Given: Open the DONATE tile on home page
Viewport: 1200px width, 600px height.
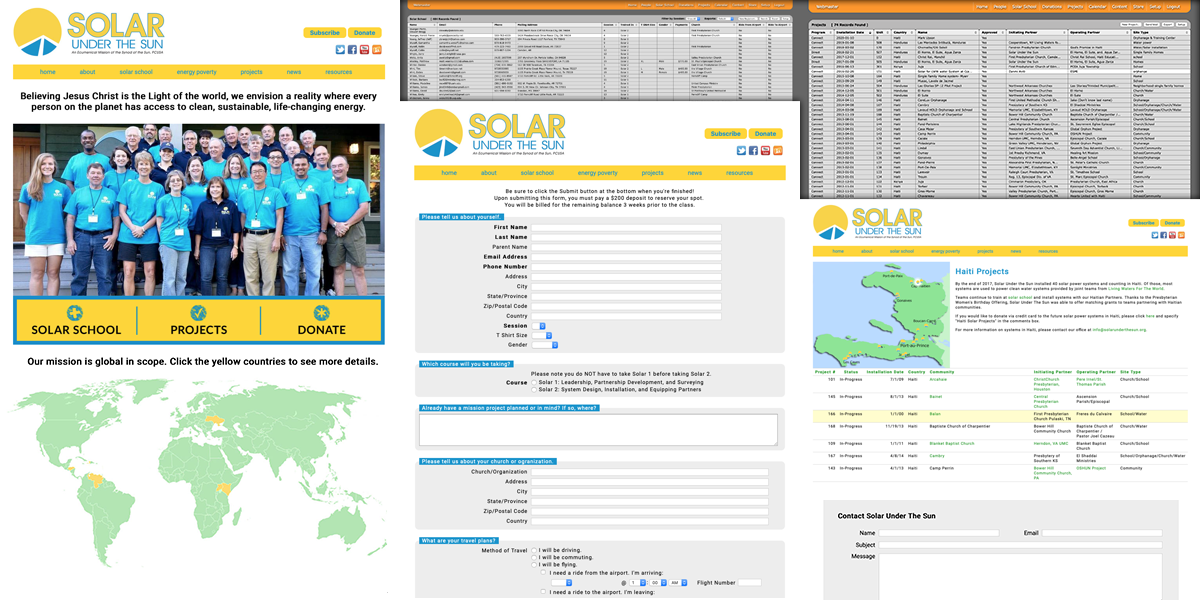Looking at the screenshot, I should (321, 322).
